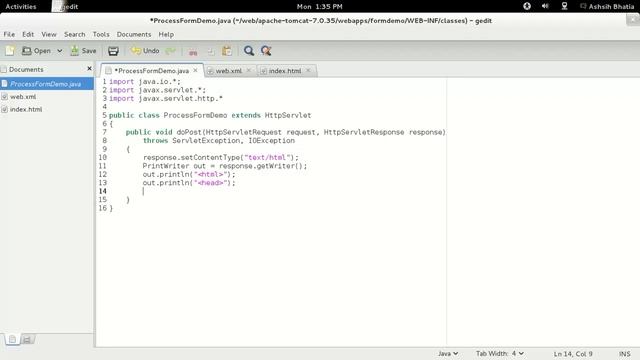Show documents list via bottom panel icon
Screen dimensions: 640x360
pos(12,339)
